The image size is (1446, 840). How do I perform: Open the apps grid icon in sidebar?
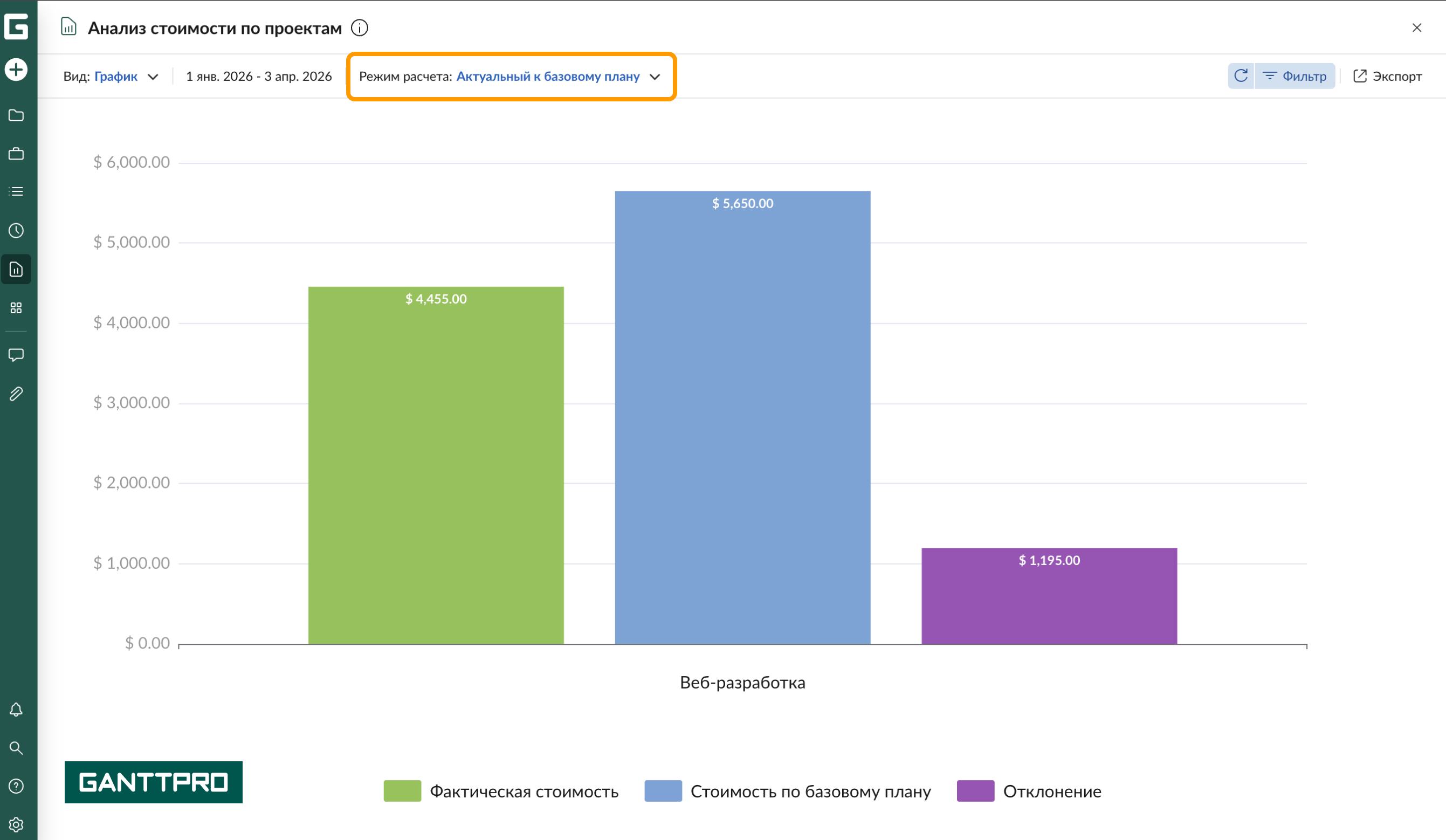tap(16, 308)
